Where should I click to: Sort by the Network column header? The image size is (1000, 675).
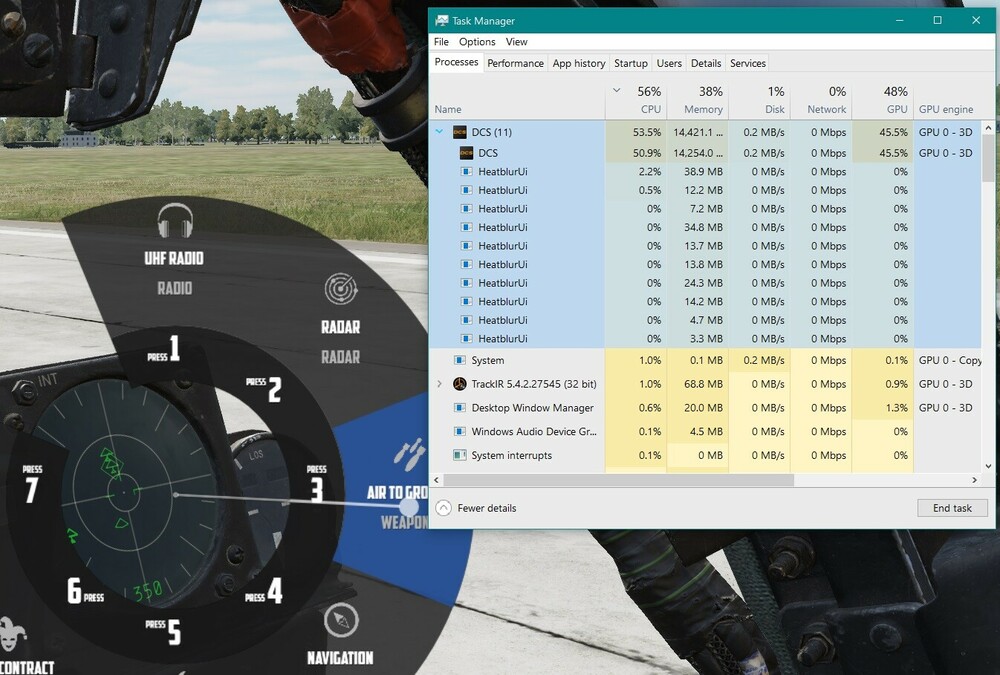pyautogui.click(x=821, y=100)
